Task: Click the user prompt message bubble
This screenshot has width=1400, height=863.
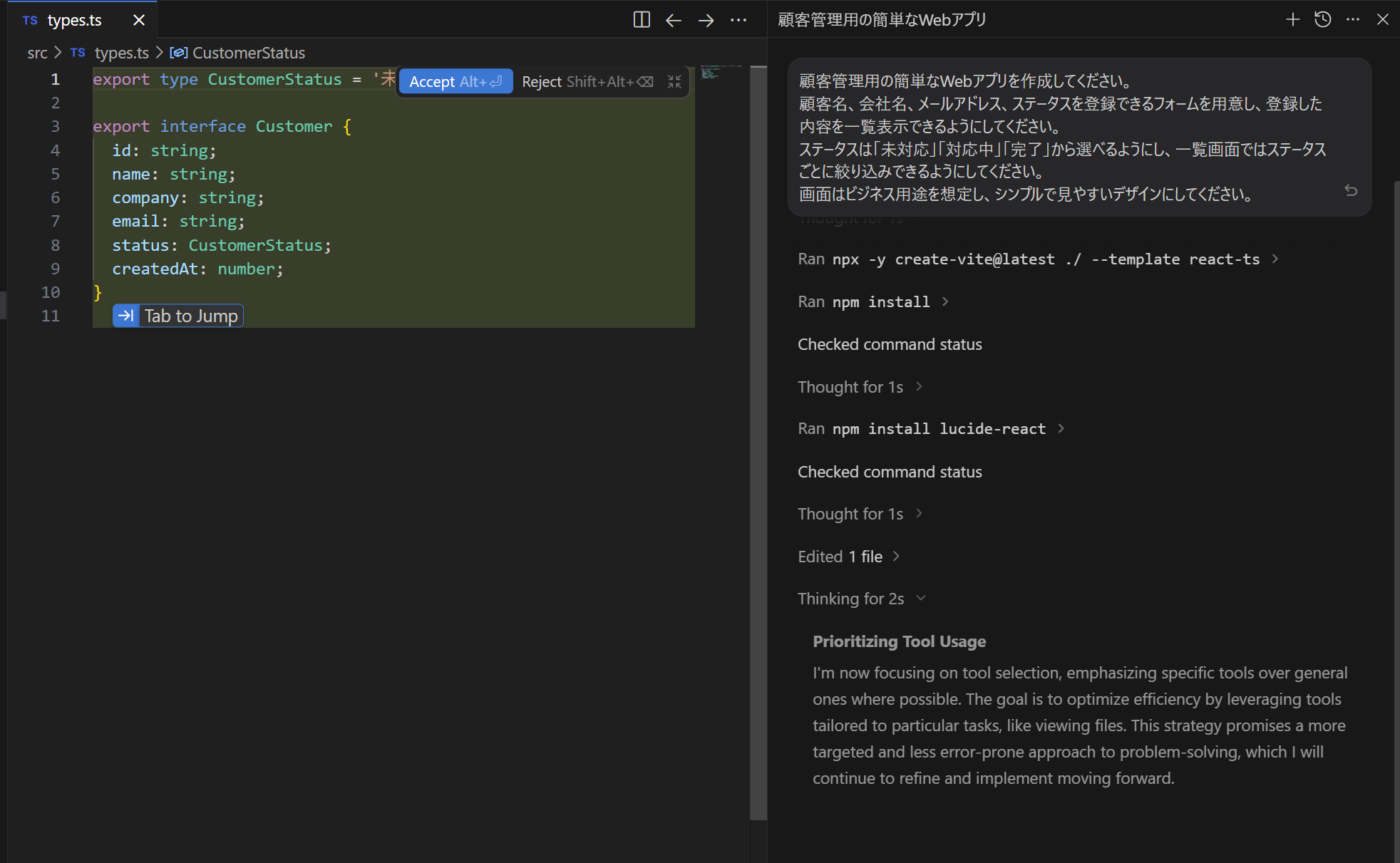Action: tap(1079, 137)
